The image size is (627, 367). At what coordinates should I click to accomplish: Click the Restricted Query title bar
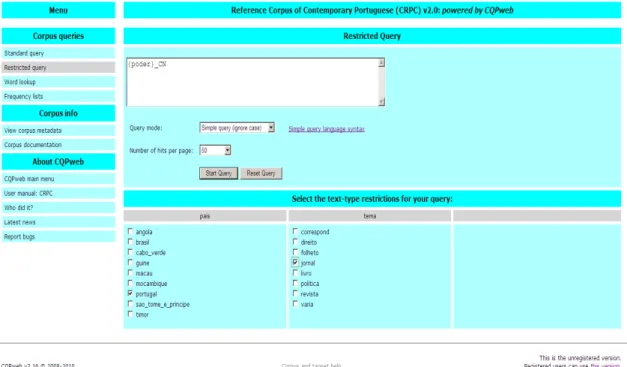372,36
